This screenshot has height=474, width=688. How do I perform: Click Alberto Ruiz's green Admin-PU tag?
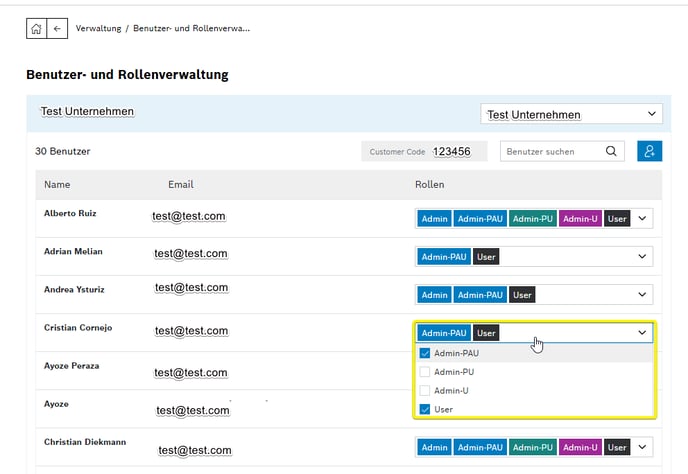pyautogui.click(x=533, y=219)
